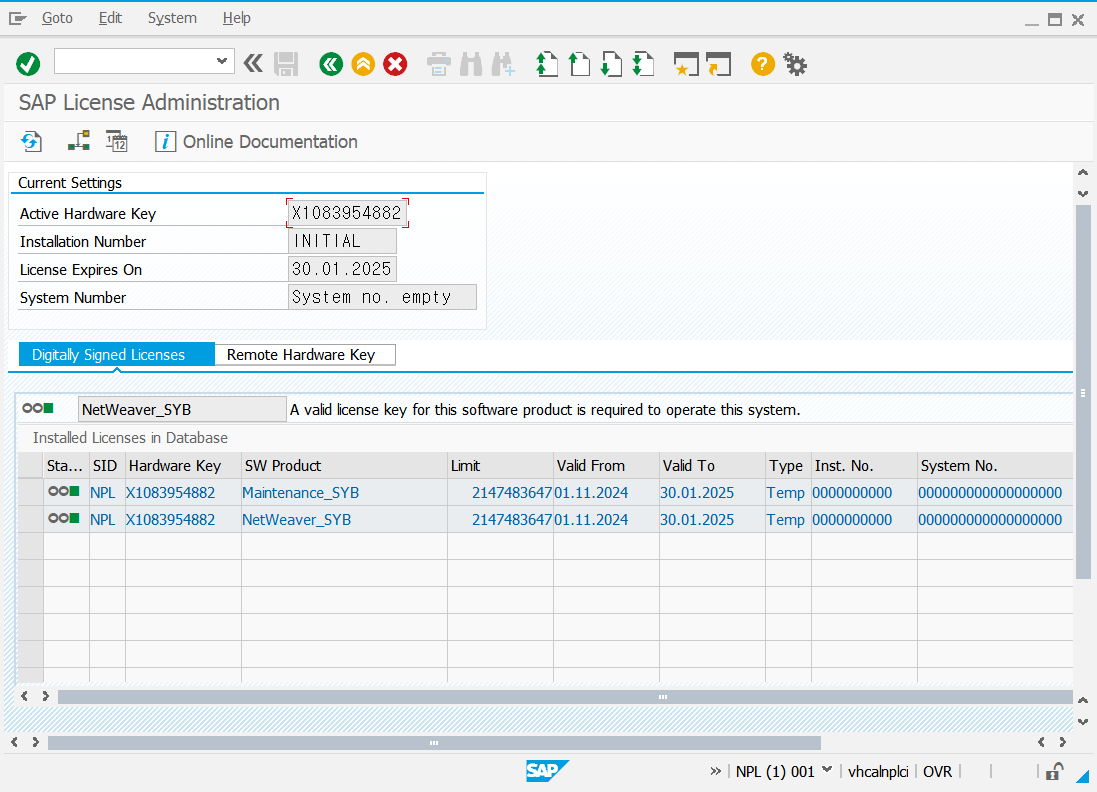The image size is (1097, 792).
Task: Click the lock icon in status bar
Action: [x=1054, y=771]
